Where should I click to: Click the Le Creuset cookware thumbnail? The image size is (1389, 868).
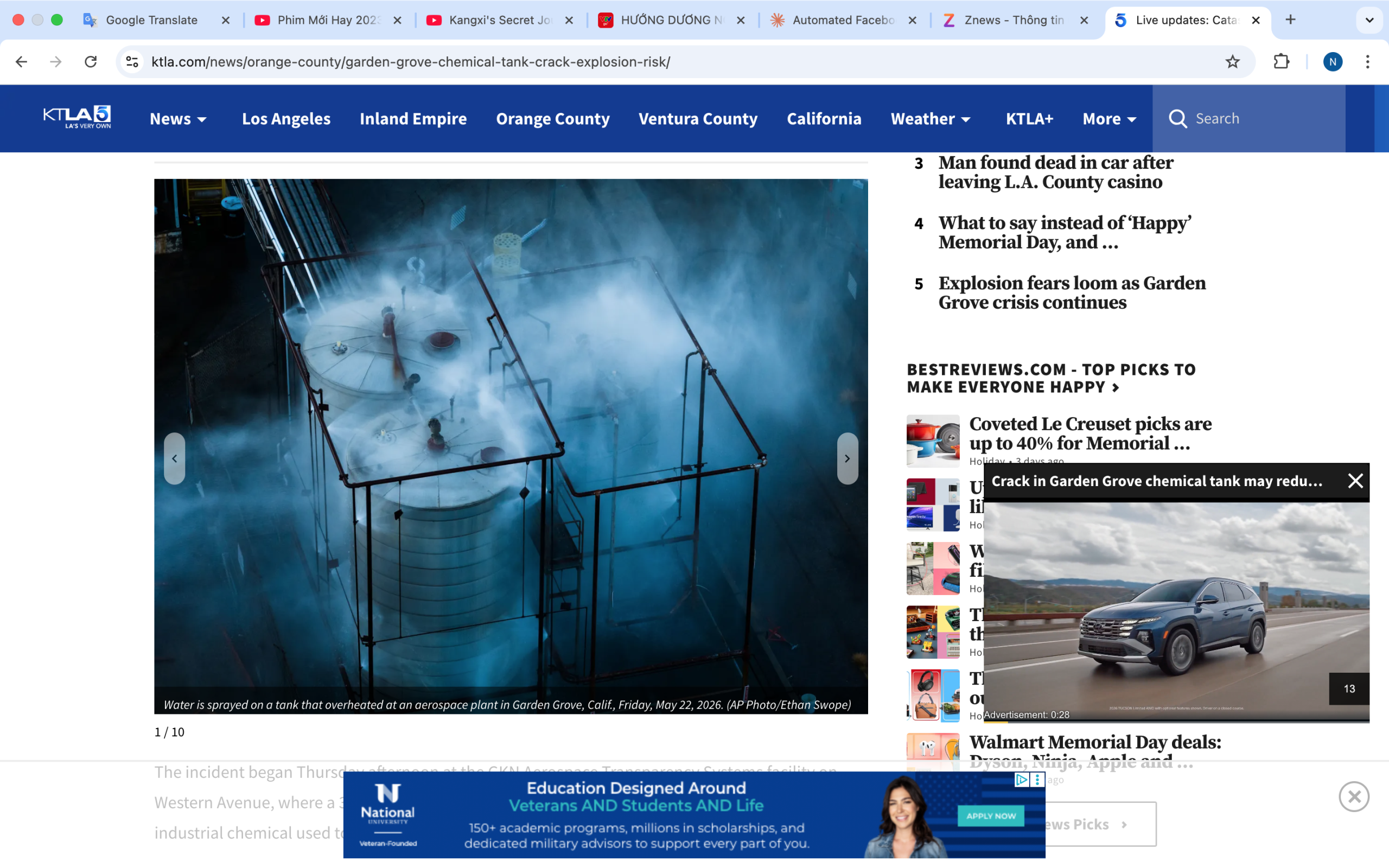click(x=933, y=441)
